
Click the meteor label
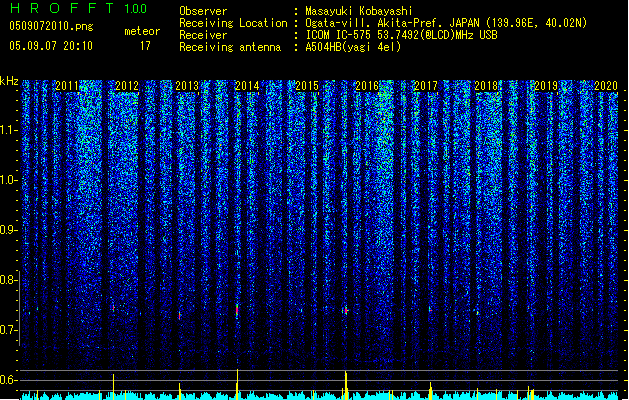point(142,31)
